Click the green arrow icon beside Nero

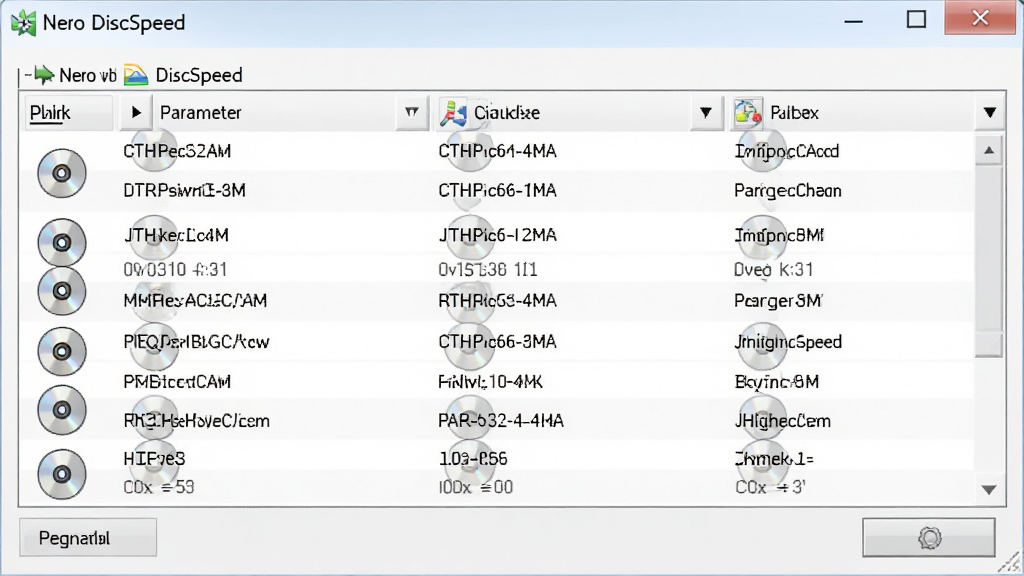tap(44, 75)
